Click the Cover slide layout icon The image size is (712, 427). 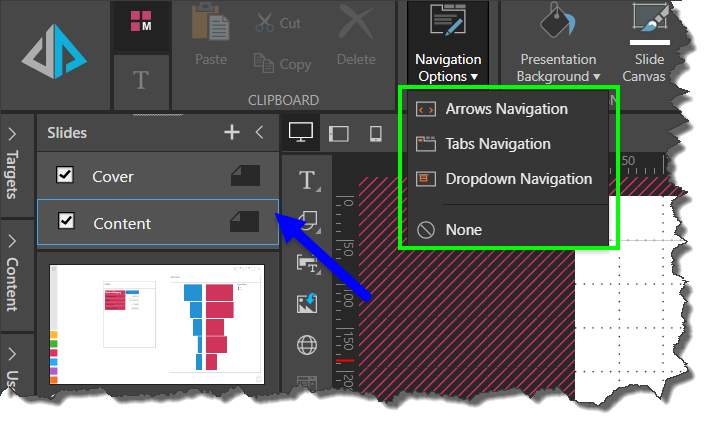point(246,176)
